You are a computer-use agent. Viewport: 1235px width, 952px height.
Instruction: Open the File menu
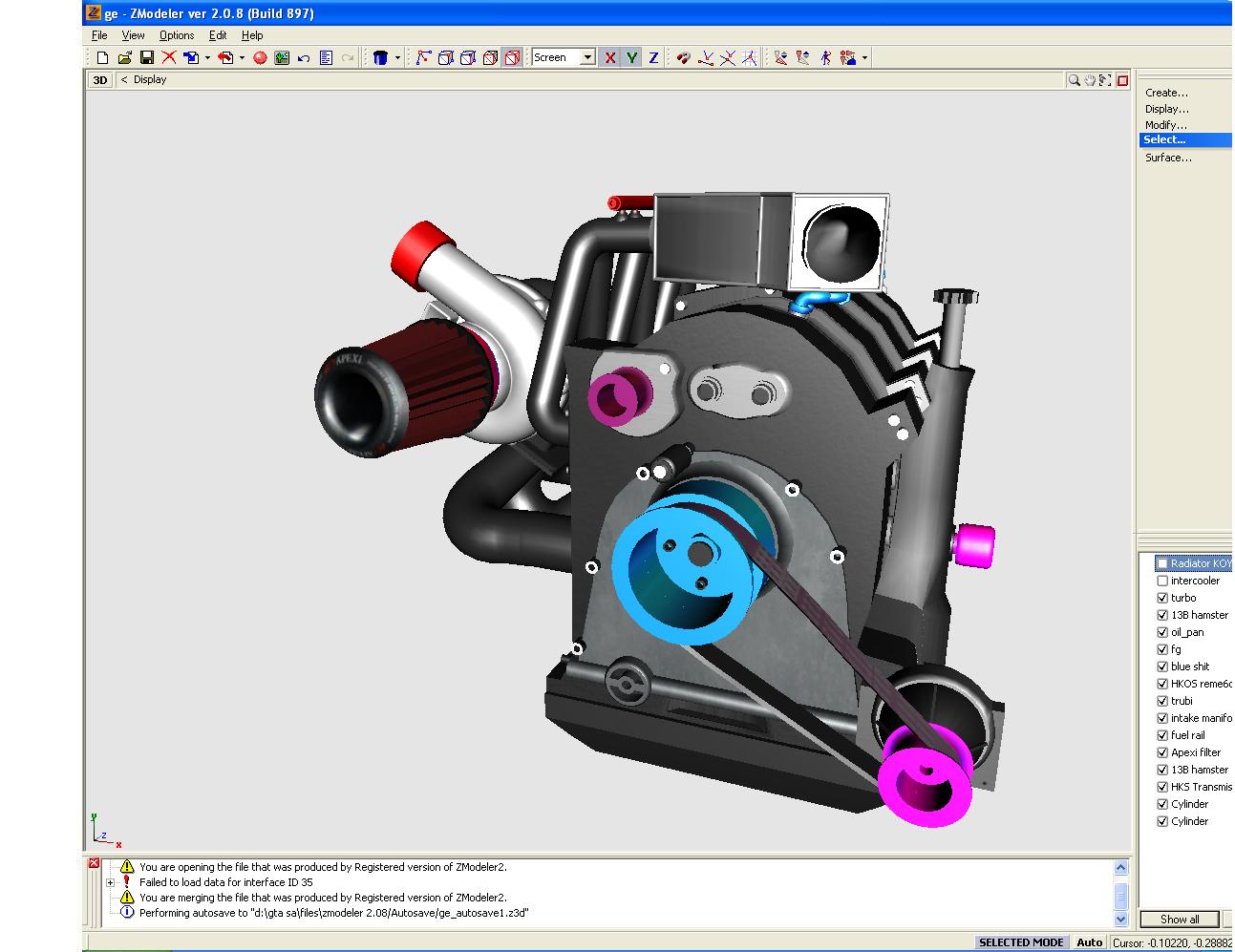pos(99,35)
